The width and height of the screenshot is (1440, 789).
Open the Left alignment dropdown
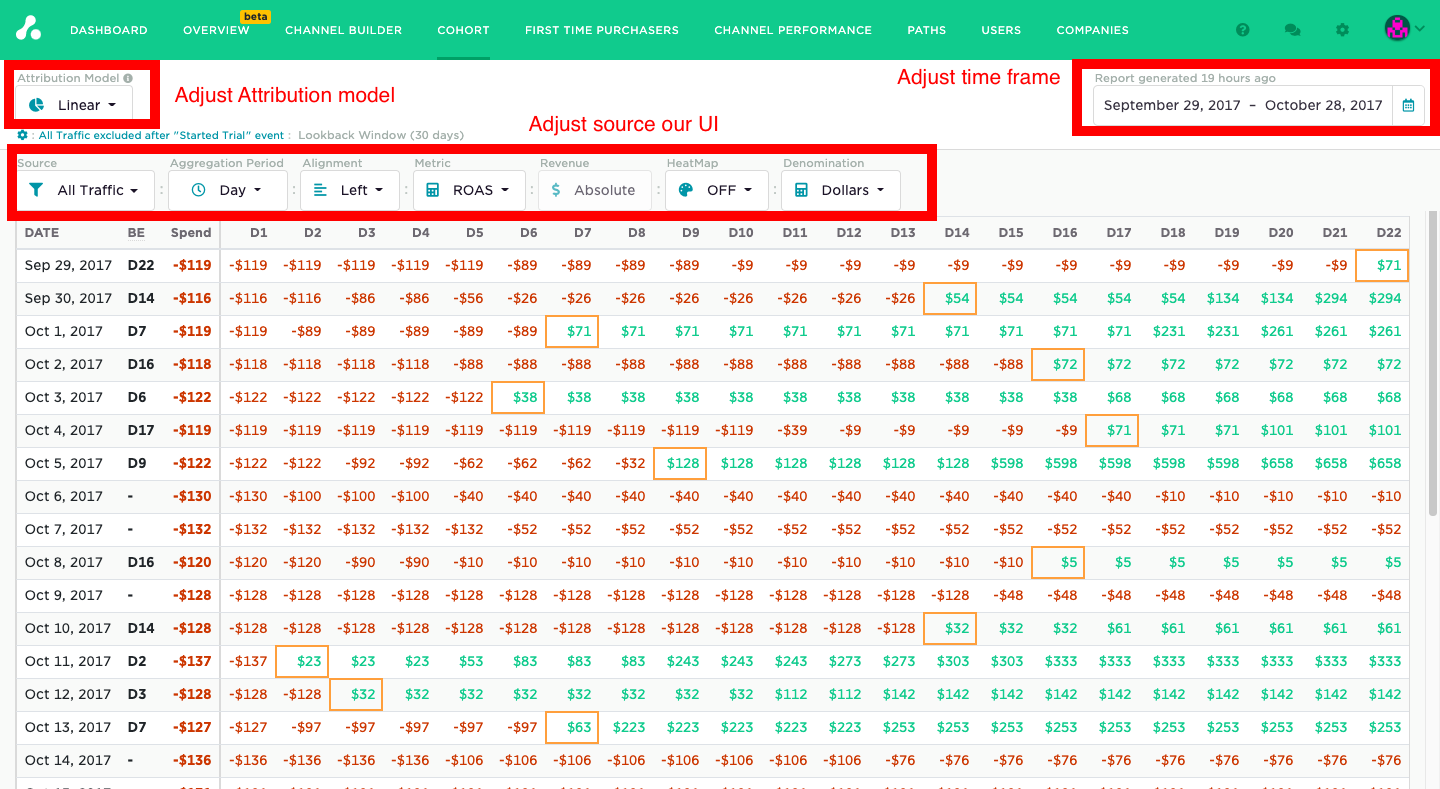tap(350, 190)
